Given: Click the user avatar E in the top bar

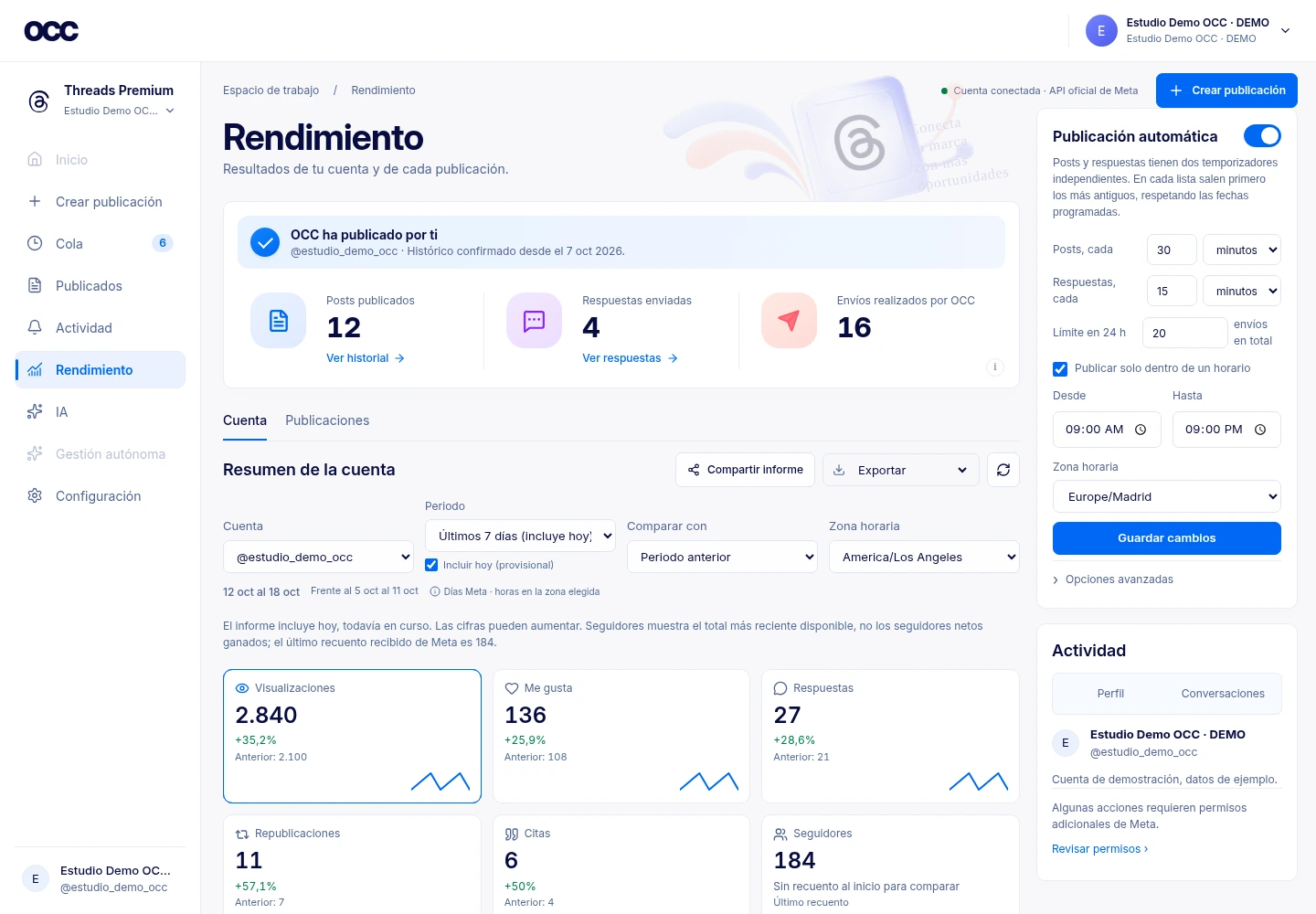Looking at the screenshot, I should pos(1101,31).
